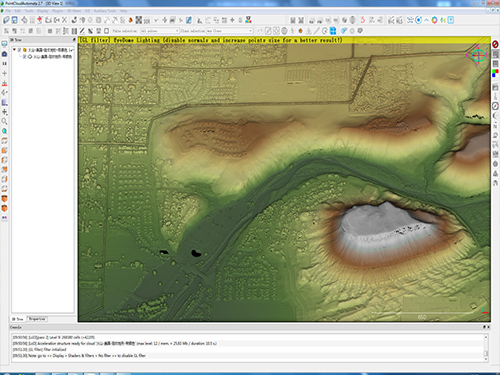Click the multicolor ring icon in top toolbar
The image size is (500, 375).
[x=435, y=20]
